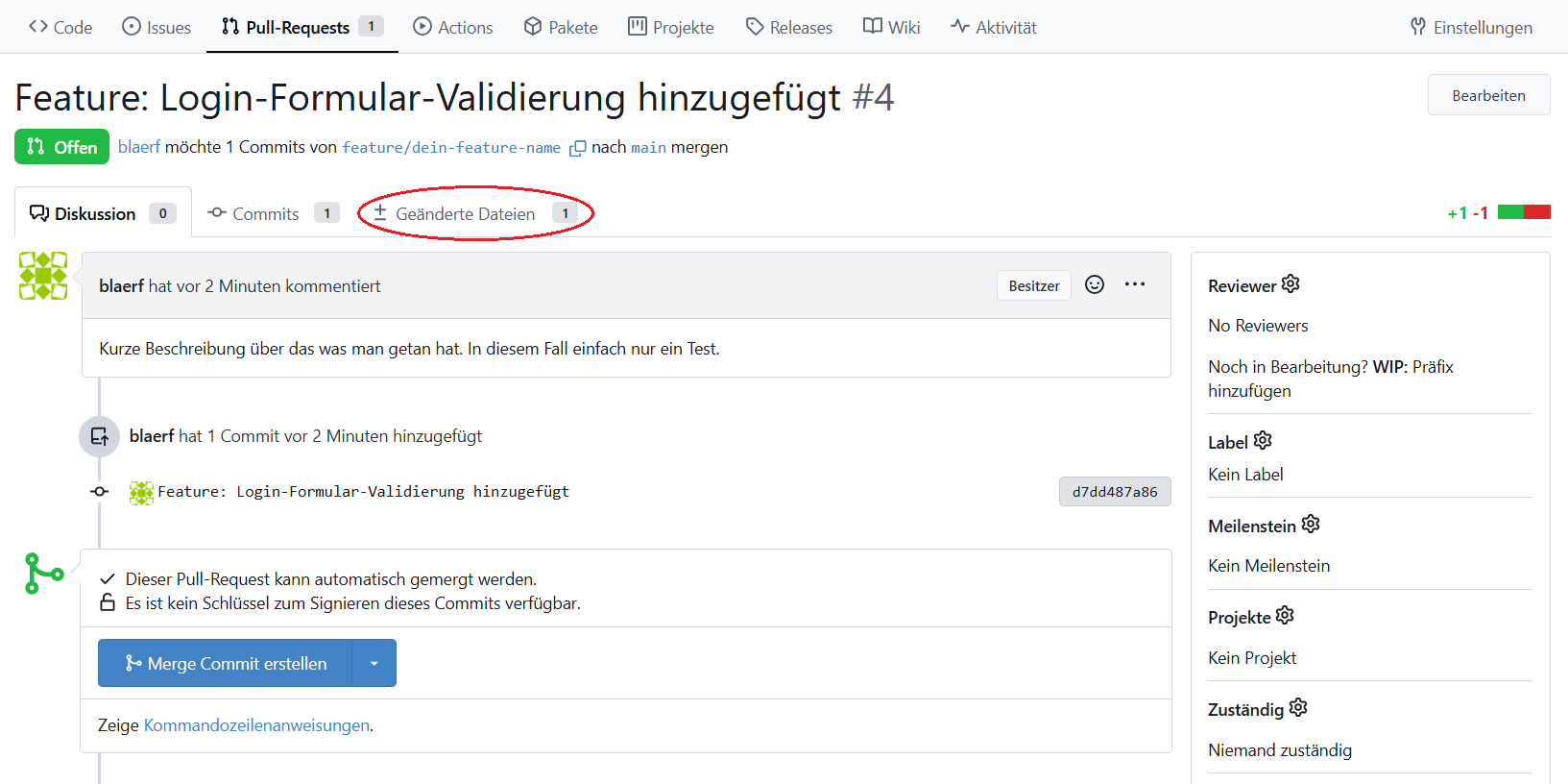Click the Reviewer gear icon
1568x784 pixels.
pos(1291,284)
